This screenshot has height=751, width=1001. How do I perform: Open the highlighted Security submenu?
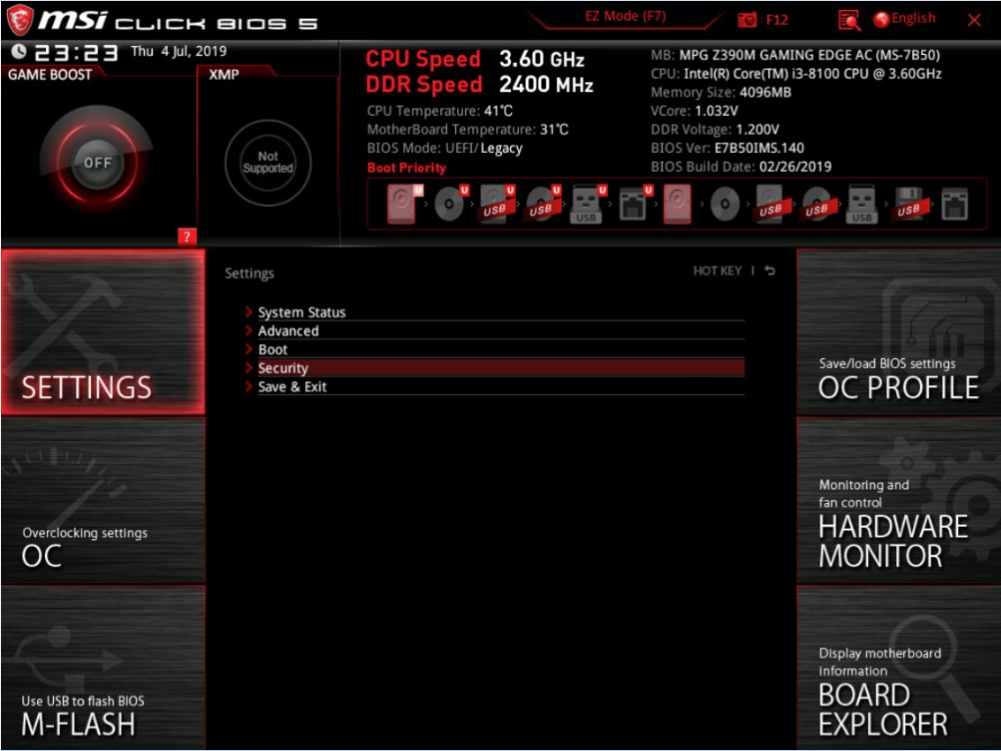(283, 368)
